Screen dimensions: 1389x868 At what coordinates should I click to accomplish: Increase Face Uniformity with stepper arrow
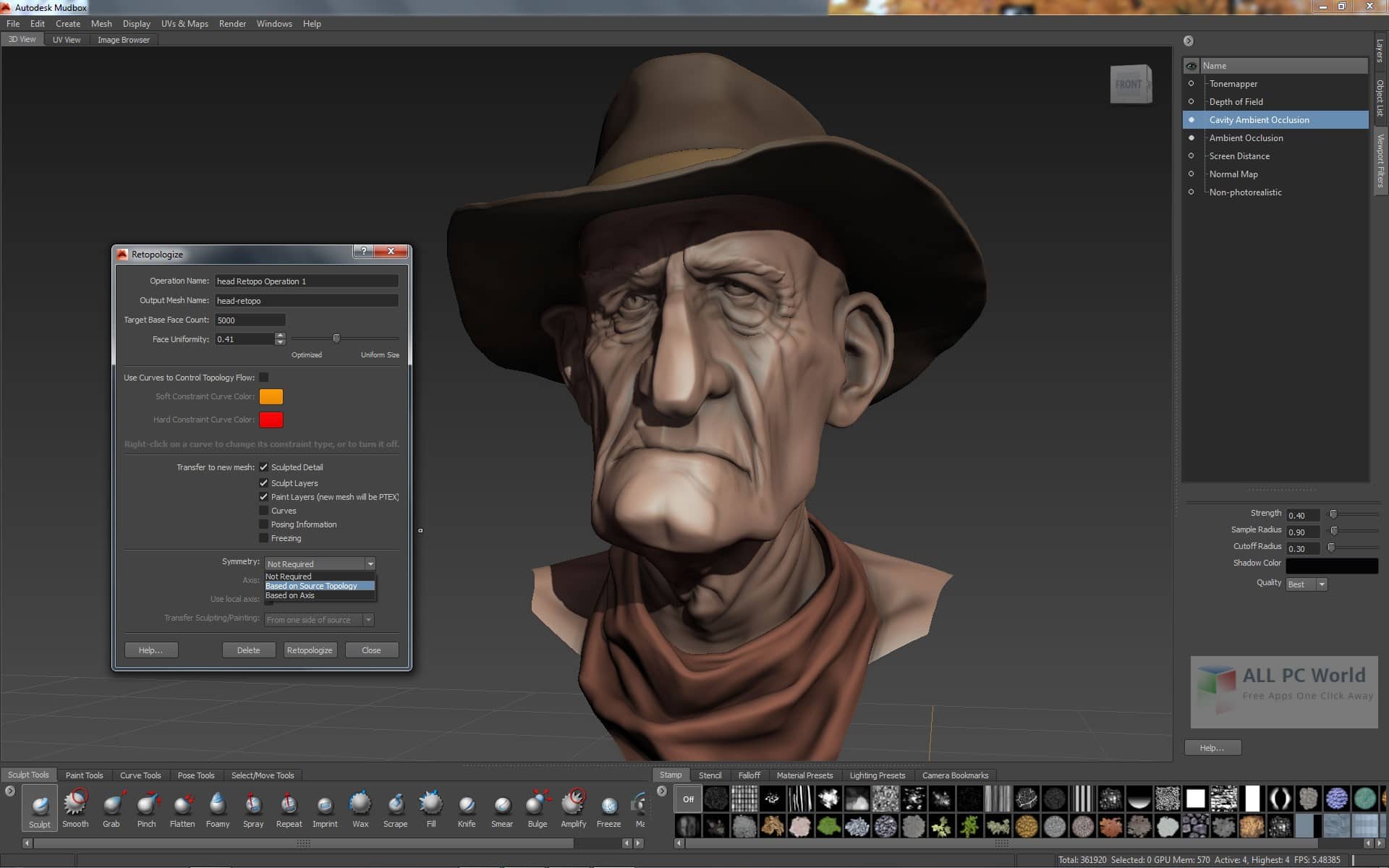(x=281, y=336)
